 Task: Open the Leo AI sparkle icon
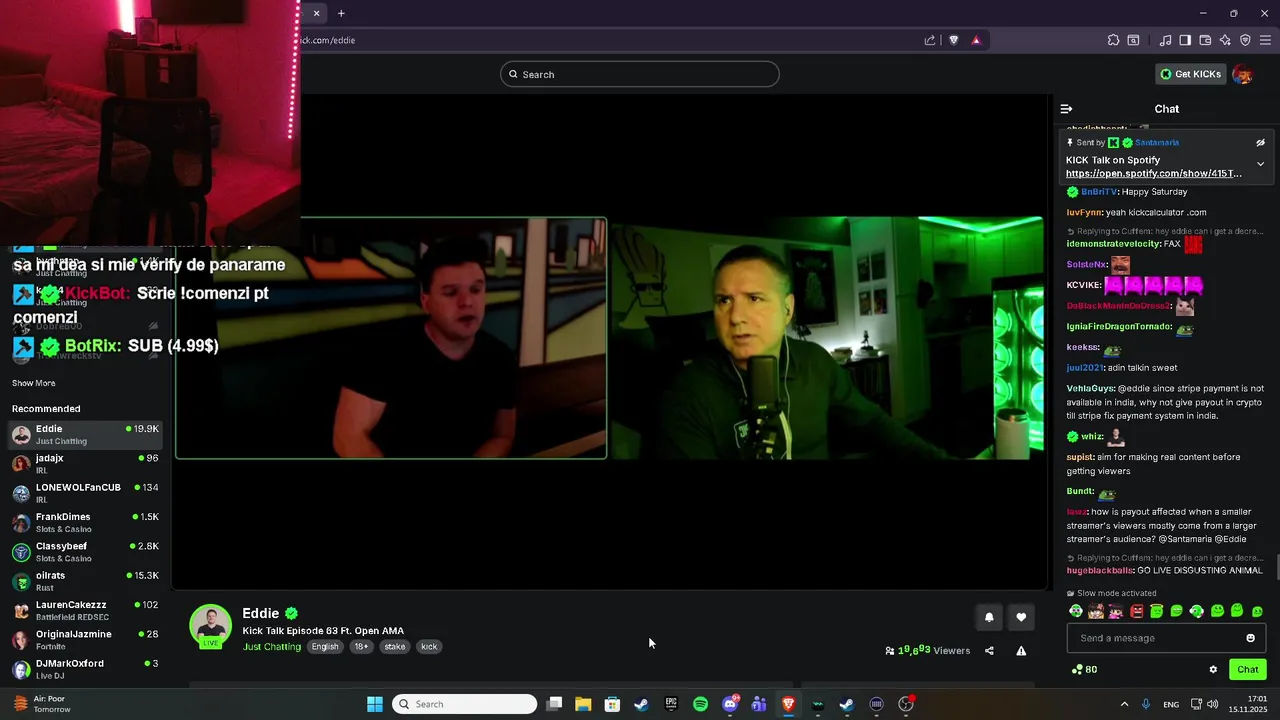pyautogui.click(x=1225, y=40)
